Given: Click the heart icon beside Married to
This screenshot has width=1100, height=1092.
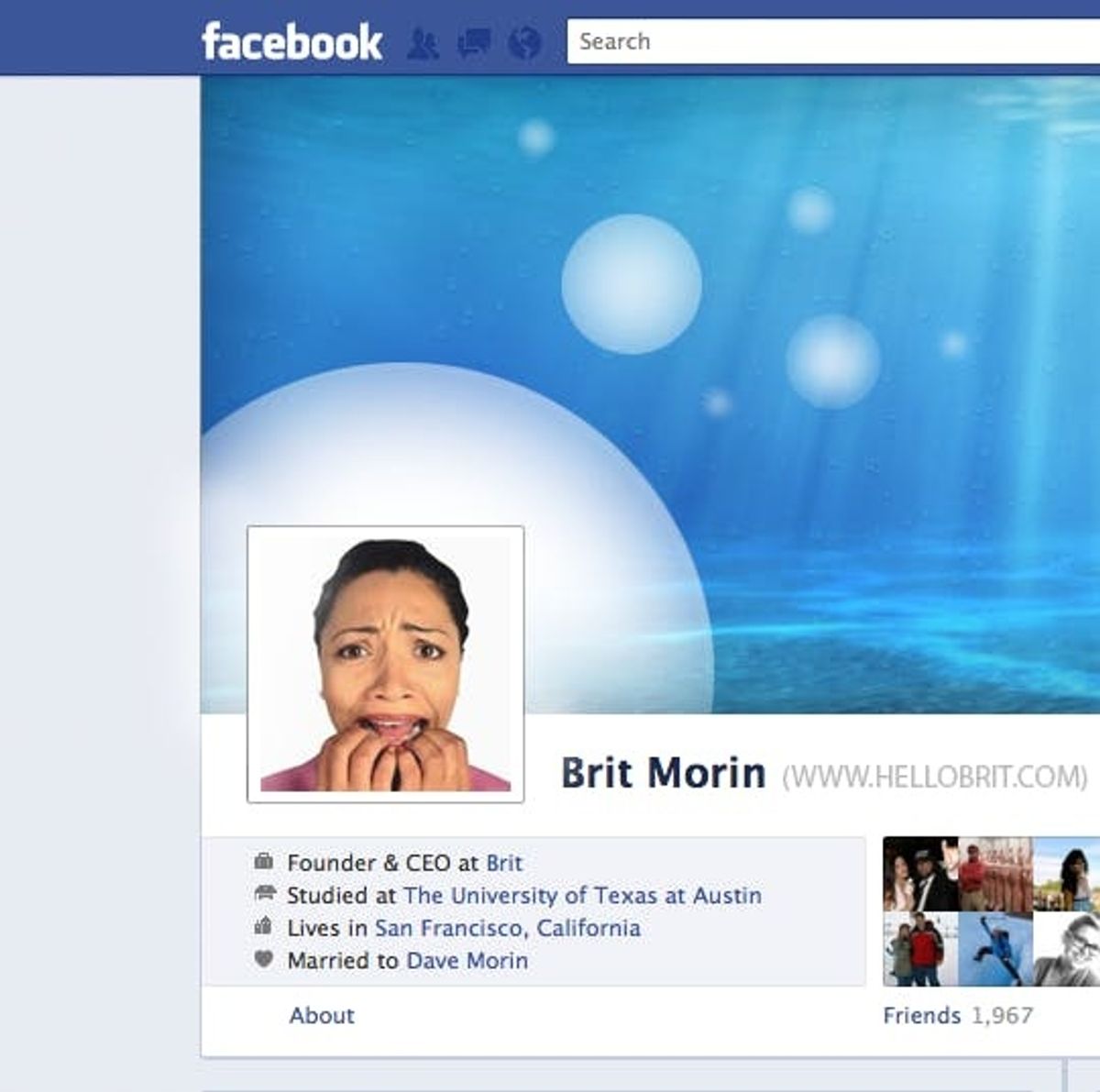Looking at the screenshot, I should click(264, 960).
